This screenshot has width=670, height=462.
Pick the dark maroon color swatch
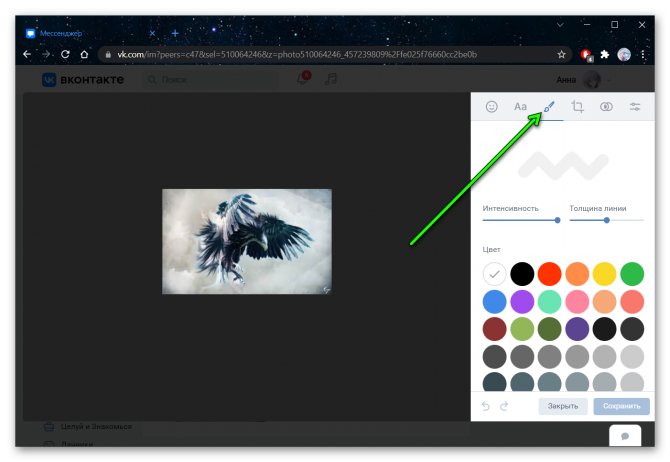click(494, 329)
